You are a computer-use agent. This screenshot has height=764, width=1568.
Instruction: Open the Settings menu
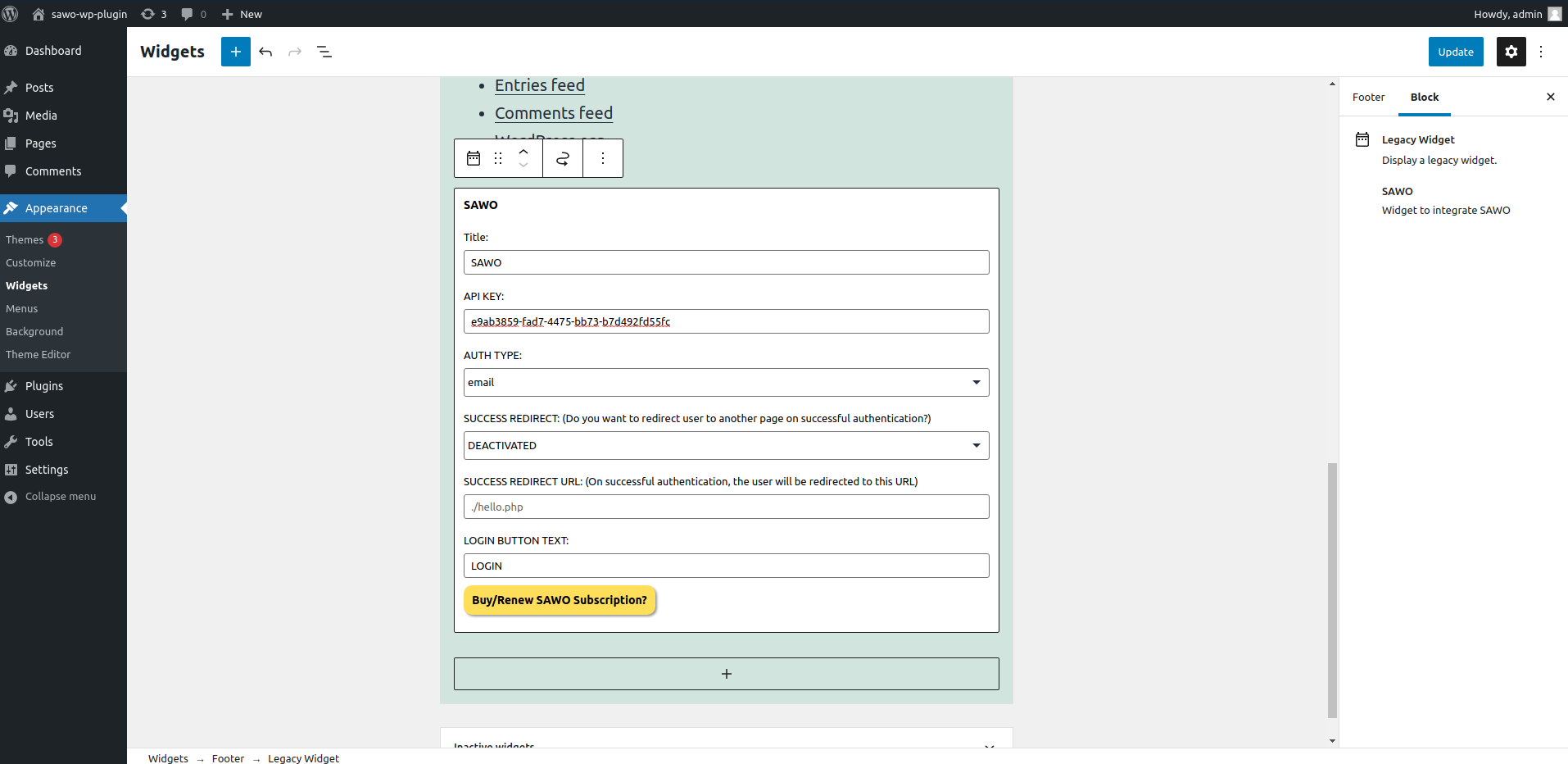[63, 470]
